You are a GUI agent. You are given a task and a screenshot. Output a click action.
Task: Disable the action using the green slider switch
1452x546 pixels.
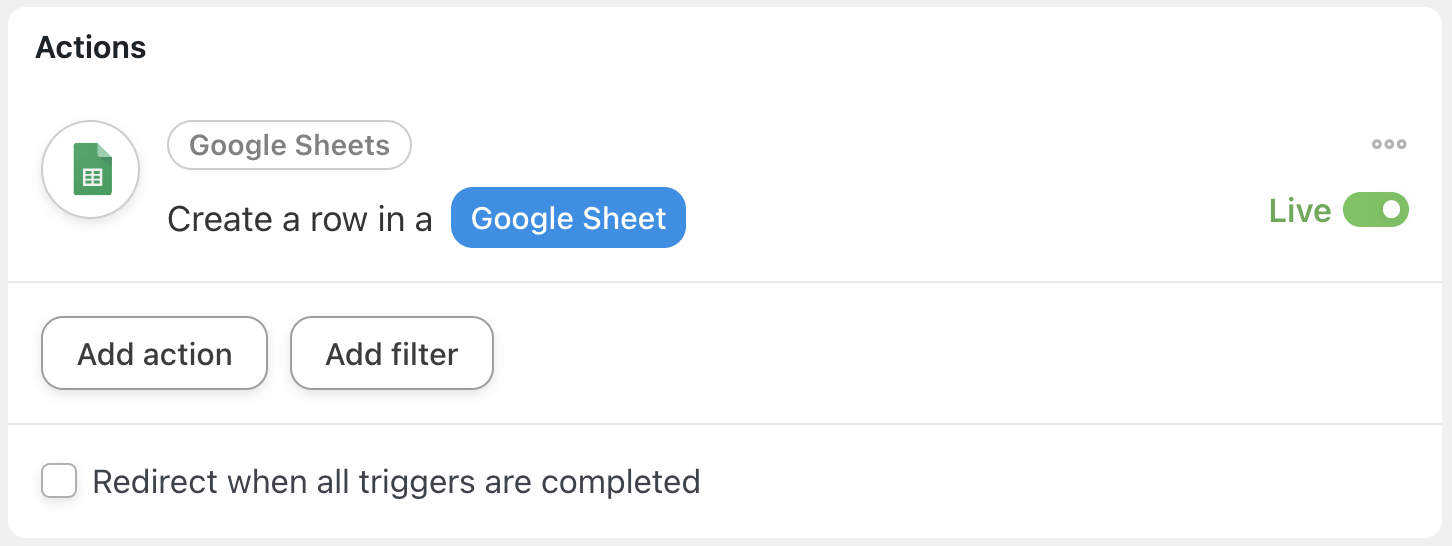(1376, 210)
